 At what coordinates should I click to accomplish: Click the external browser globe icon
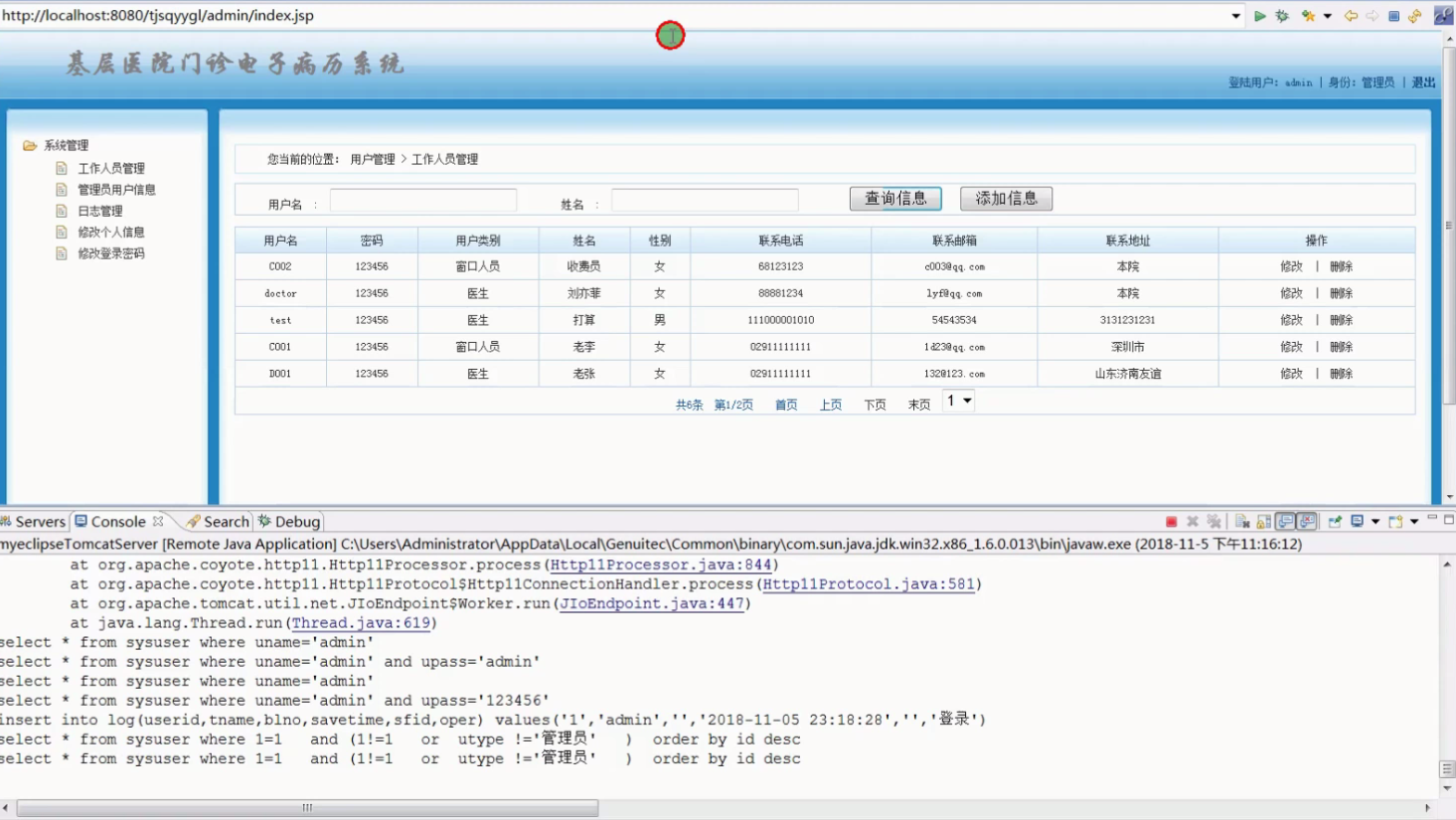click(1443, 16)
